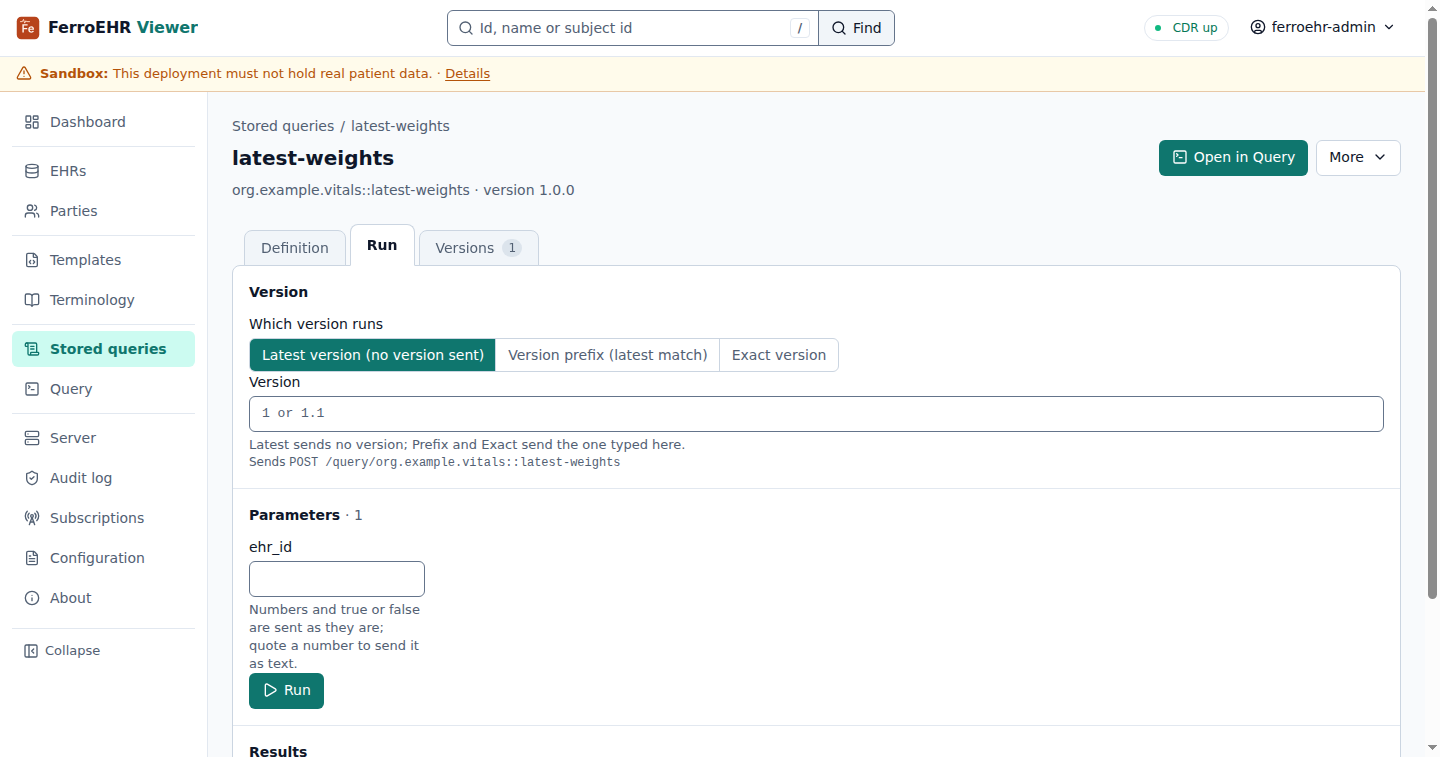Click the latest-weights breadcrumb text
This screenshot has width=1440, height=757.
point(400,126)
